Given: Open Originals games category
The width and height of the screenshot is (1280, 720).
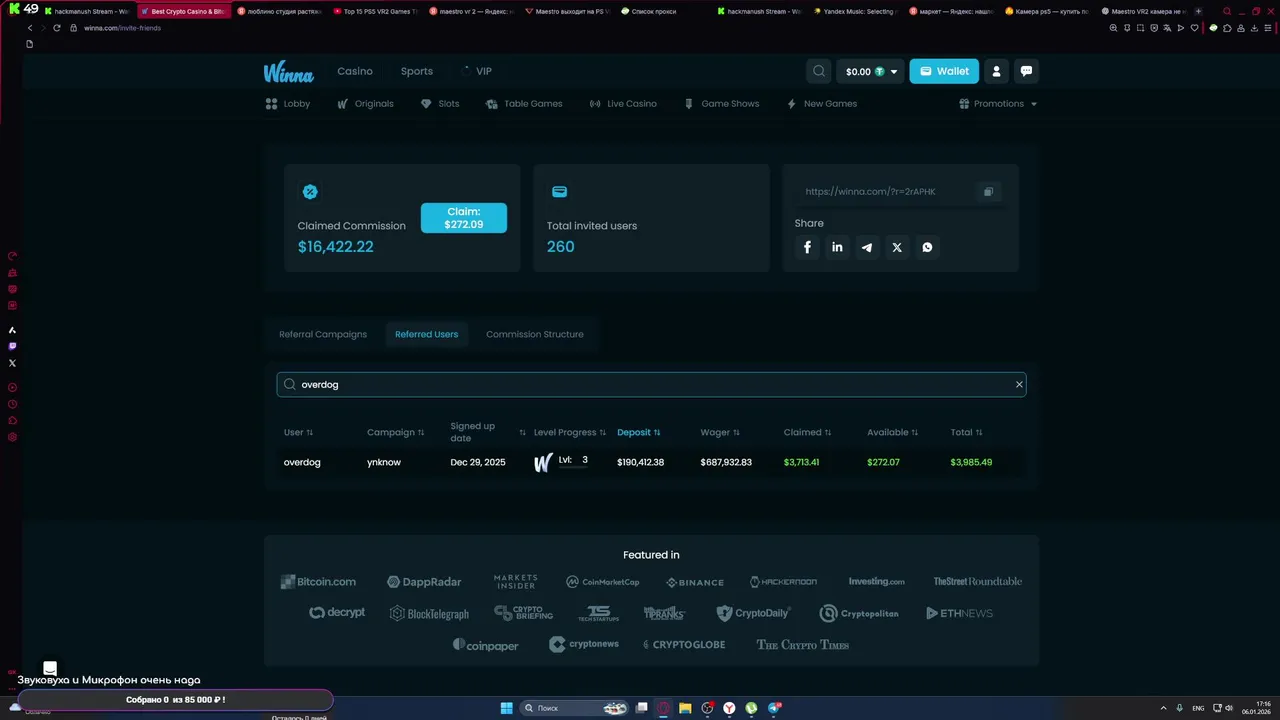Looking at the screenshot, I should (365, 104).
